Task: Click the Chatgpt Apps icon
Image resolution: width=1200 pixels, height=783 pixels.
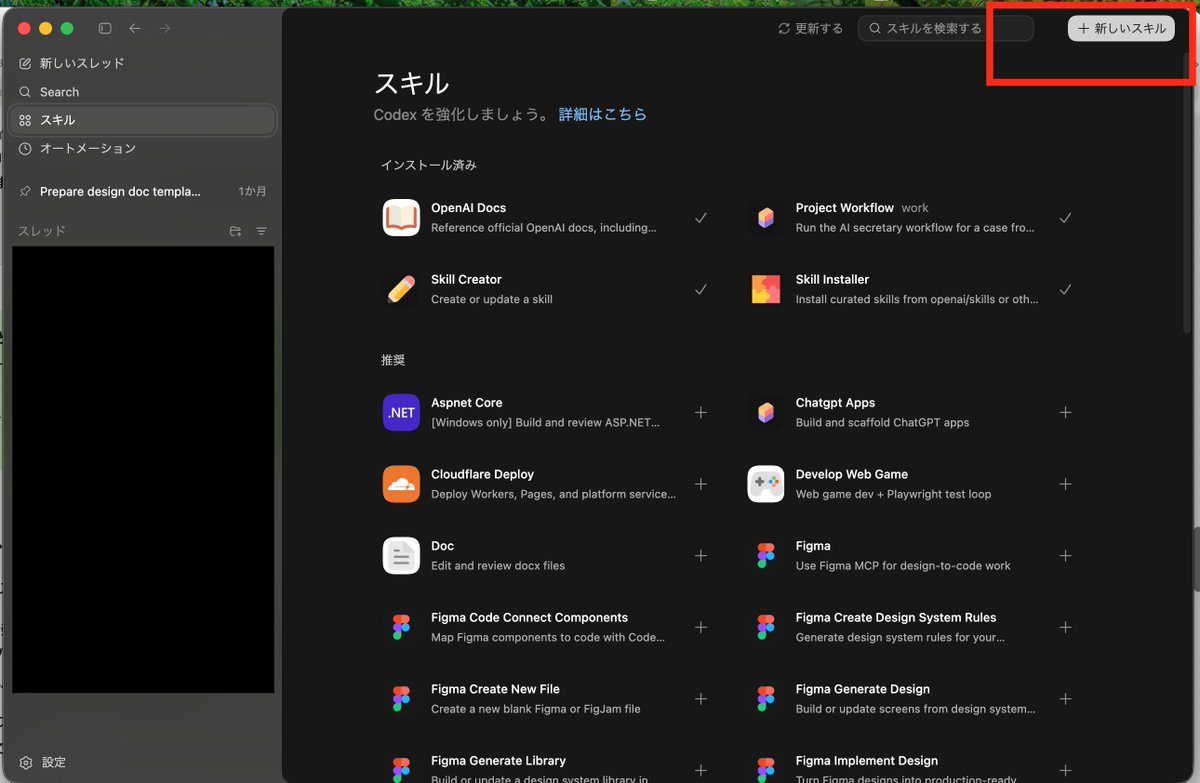Action: (x=766, y=412)
